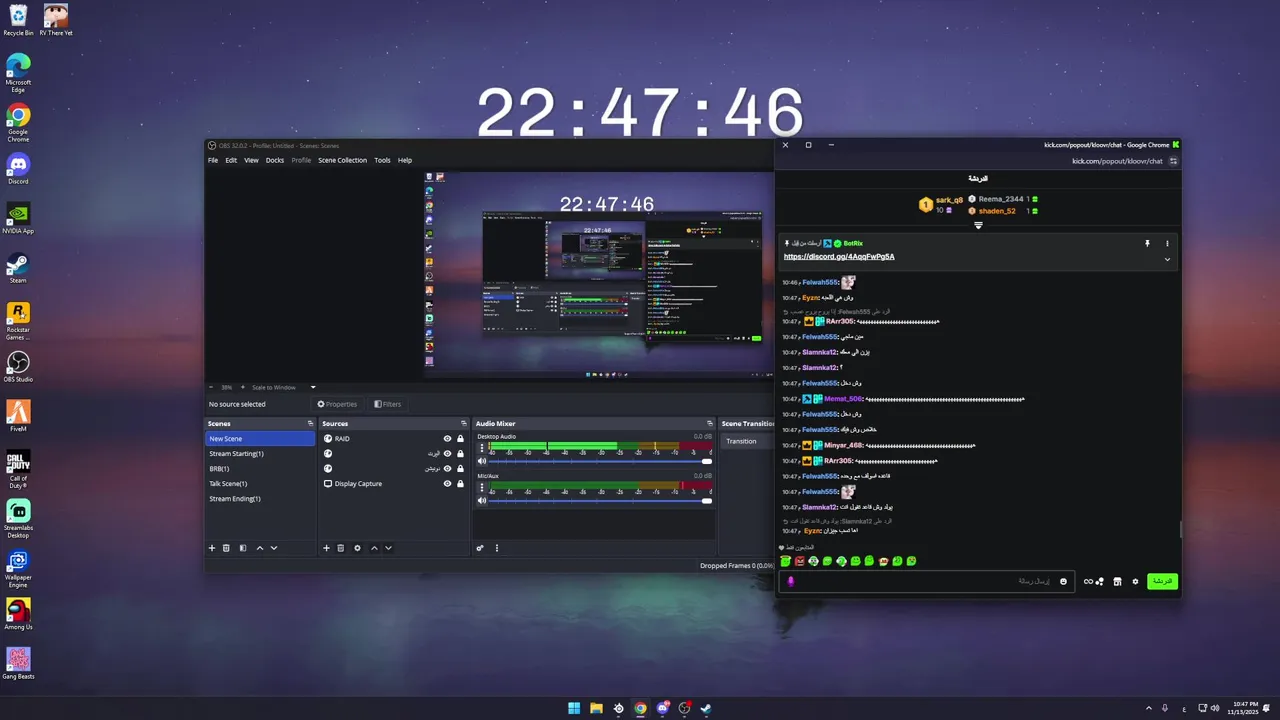The image size is (1280, 720).
Task: Click the chat message input field
Action: tap(927, 581)
